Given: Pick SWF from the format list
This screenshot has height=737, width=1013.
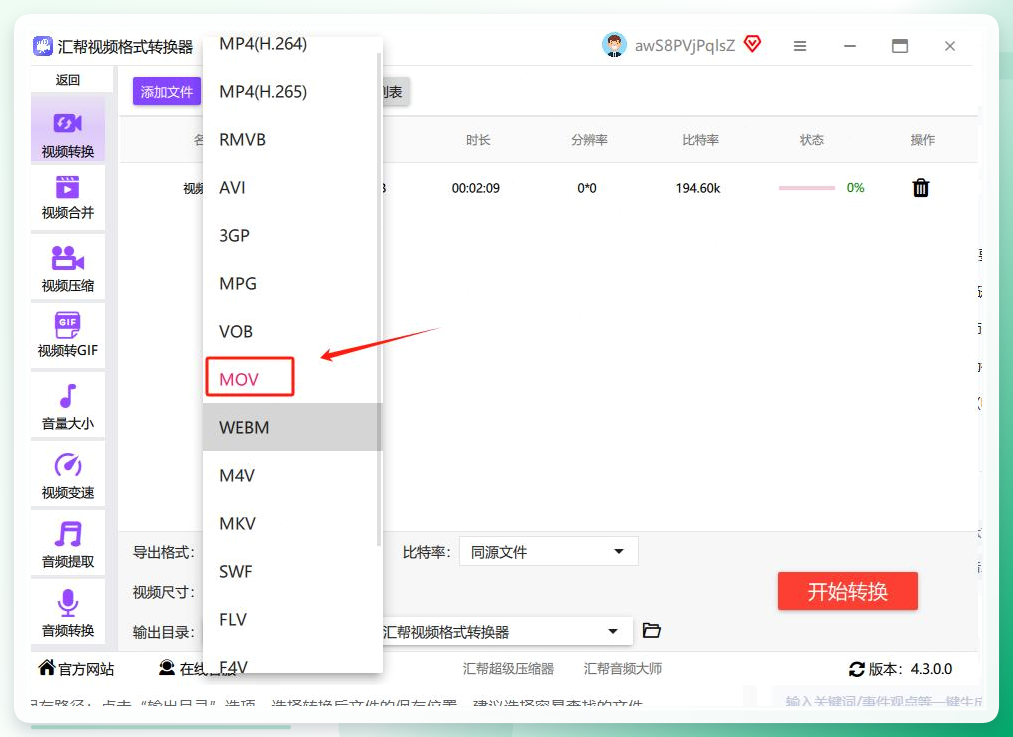Looking at the screenshot, I should tap(292, 571).
